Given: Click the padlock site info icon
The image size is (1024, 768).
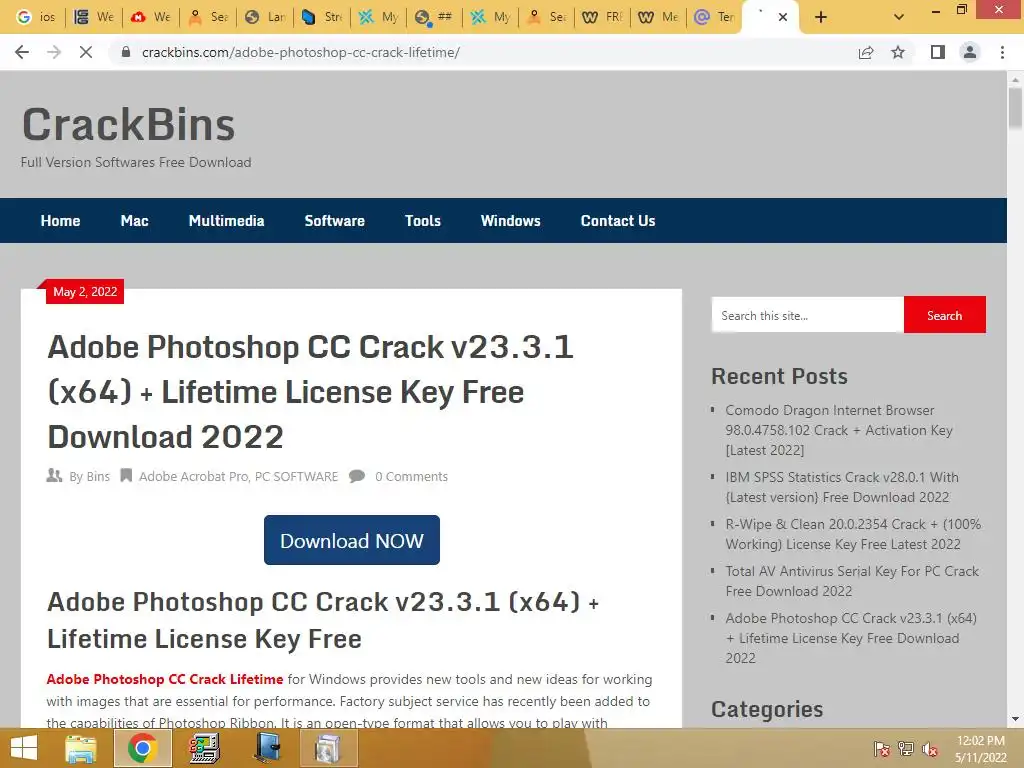Looking at the screenshot, I should (x=126, y=52).
